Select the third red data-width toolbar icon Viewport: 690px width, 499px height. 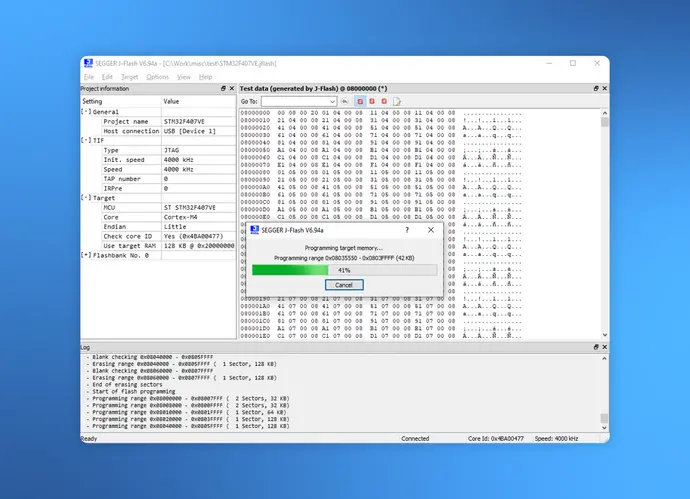tap(384, 101)
